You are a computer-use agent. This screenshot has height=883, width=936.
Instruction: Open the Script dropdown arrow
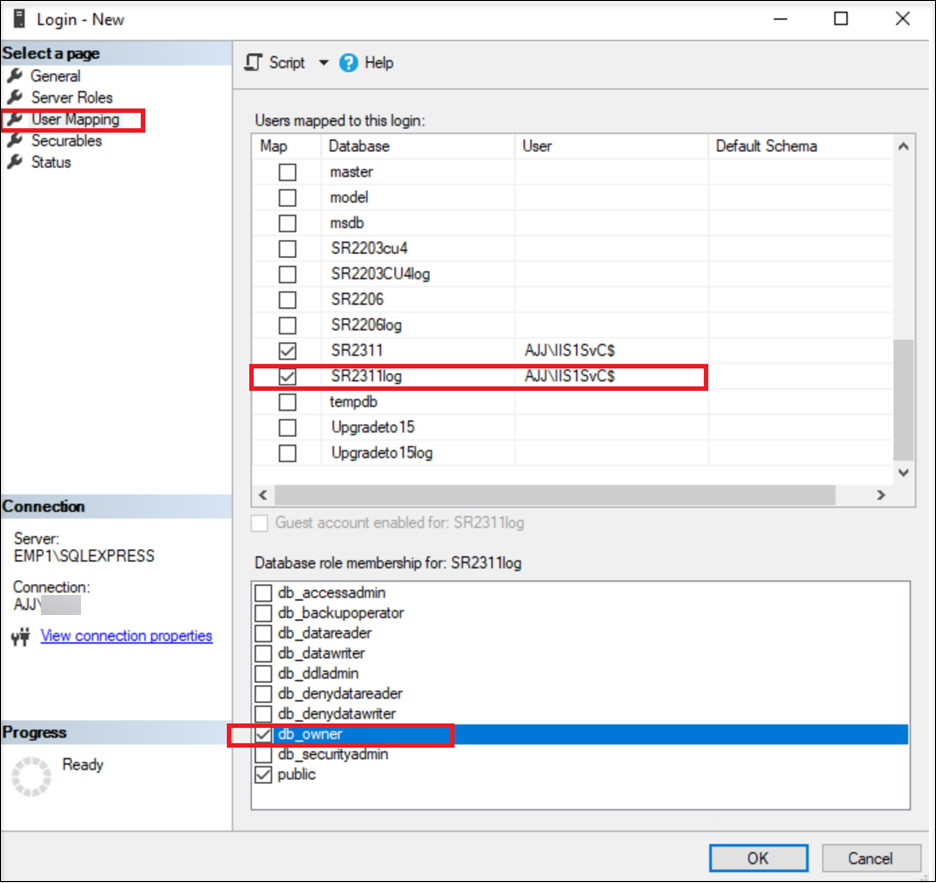point(324,62)
